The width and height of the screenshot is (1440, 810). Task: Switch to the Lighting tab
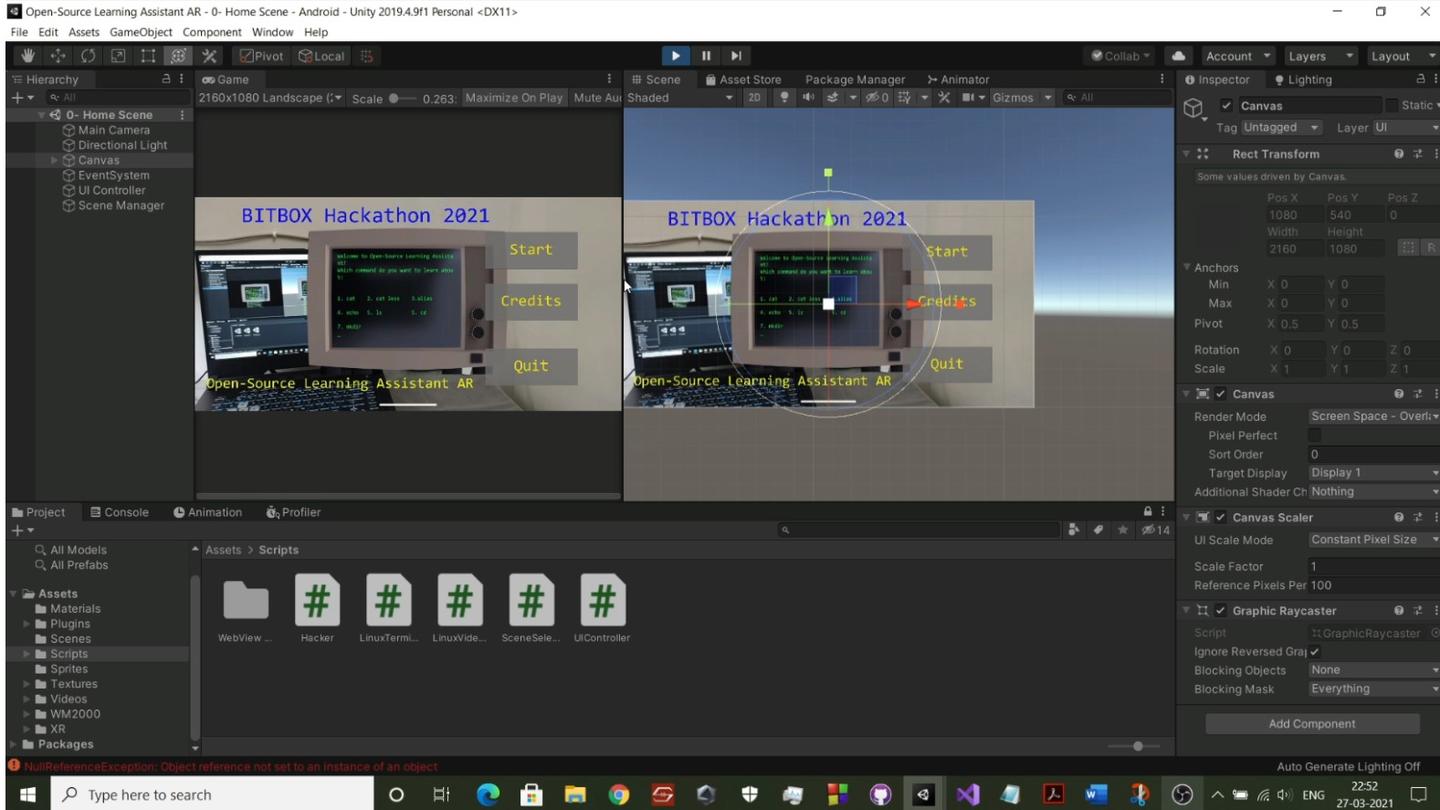(x=1302, y=79)
